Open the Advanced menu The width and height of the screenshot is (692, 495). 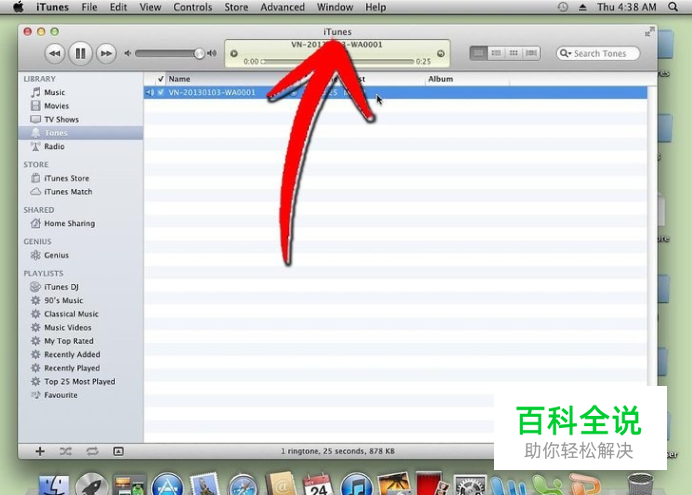click(x=282, y=7)
